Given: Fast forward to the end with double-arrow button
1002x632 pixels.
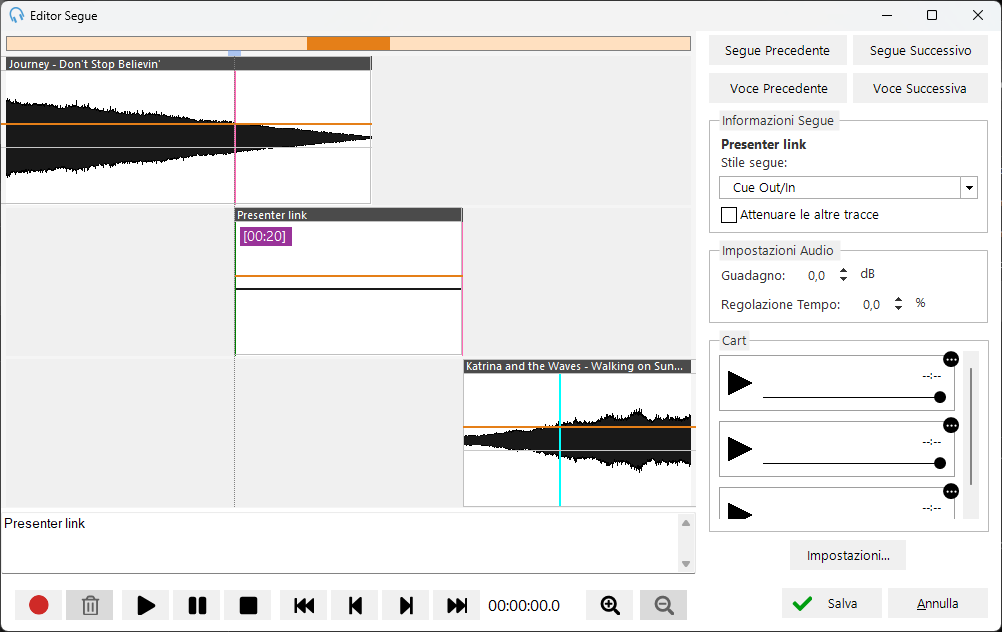Looking at the screenshot, I should click(x=456, y=605).
